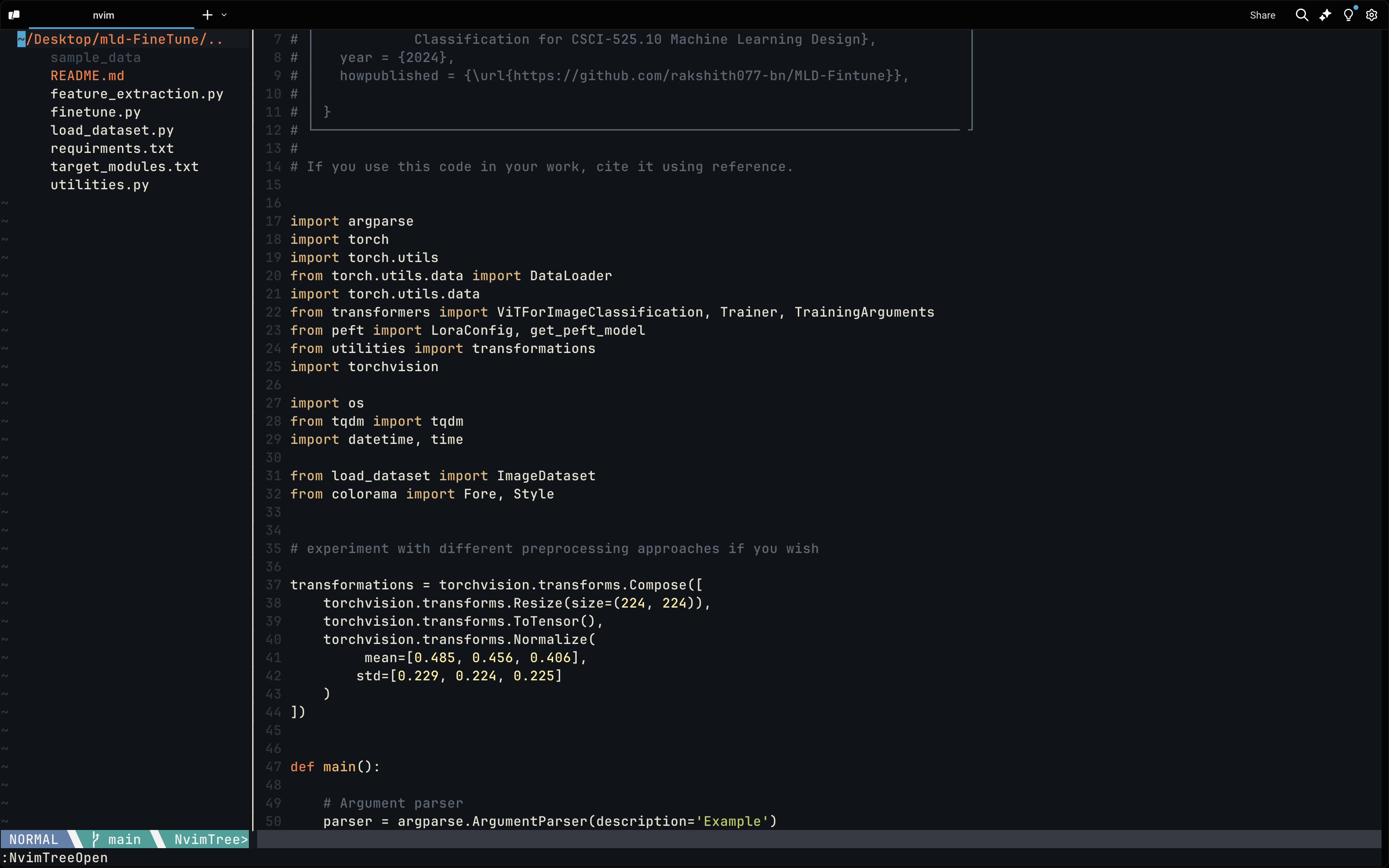Viewport: 1389px width, 868px height.
Task: Click 'from utilities import transformations' line 24
Action: coord(443,348)
